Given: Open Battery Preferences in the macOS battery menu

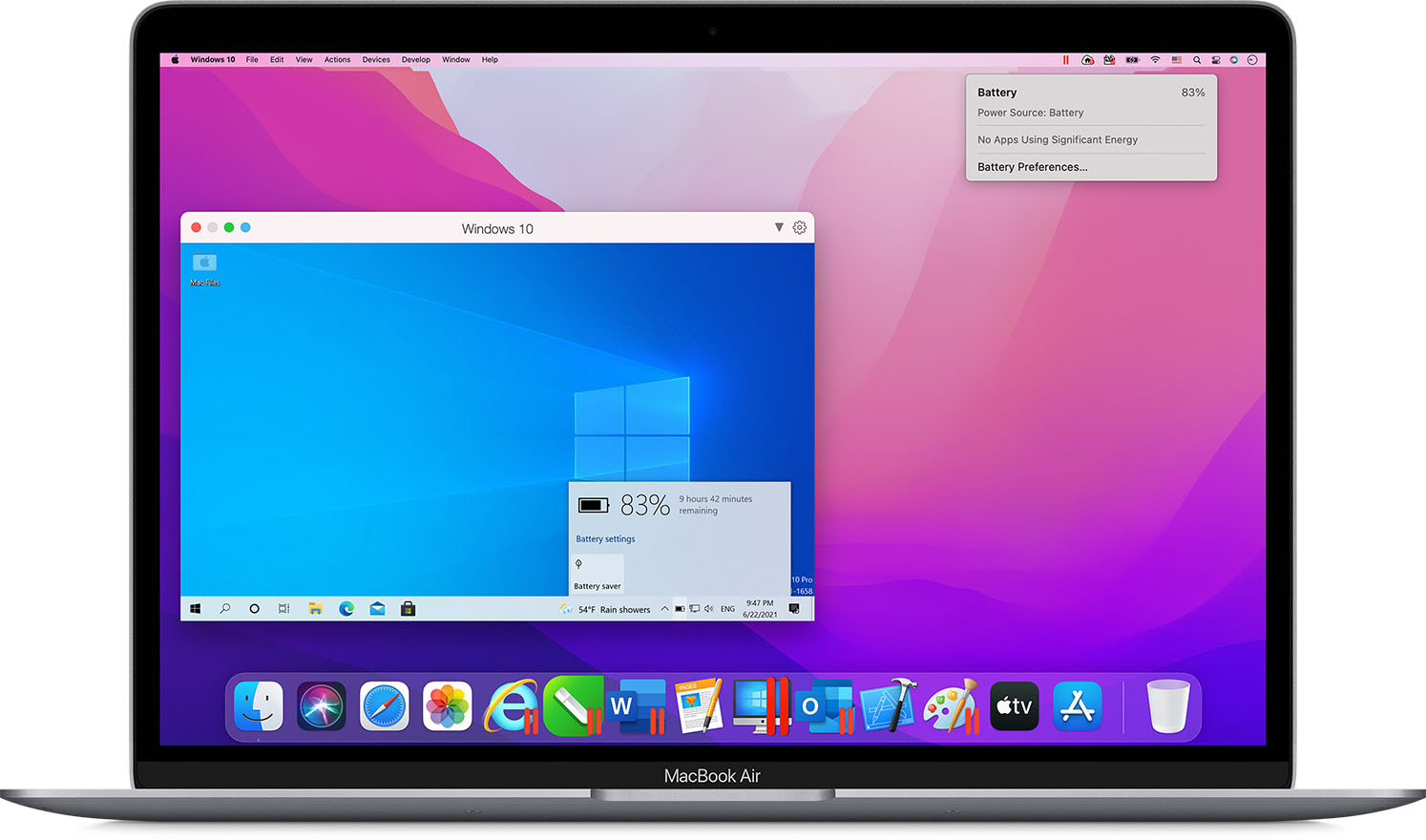Looking at the screenshot, I should pos(1032,166).
